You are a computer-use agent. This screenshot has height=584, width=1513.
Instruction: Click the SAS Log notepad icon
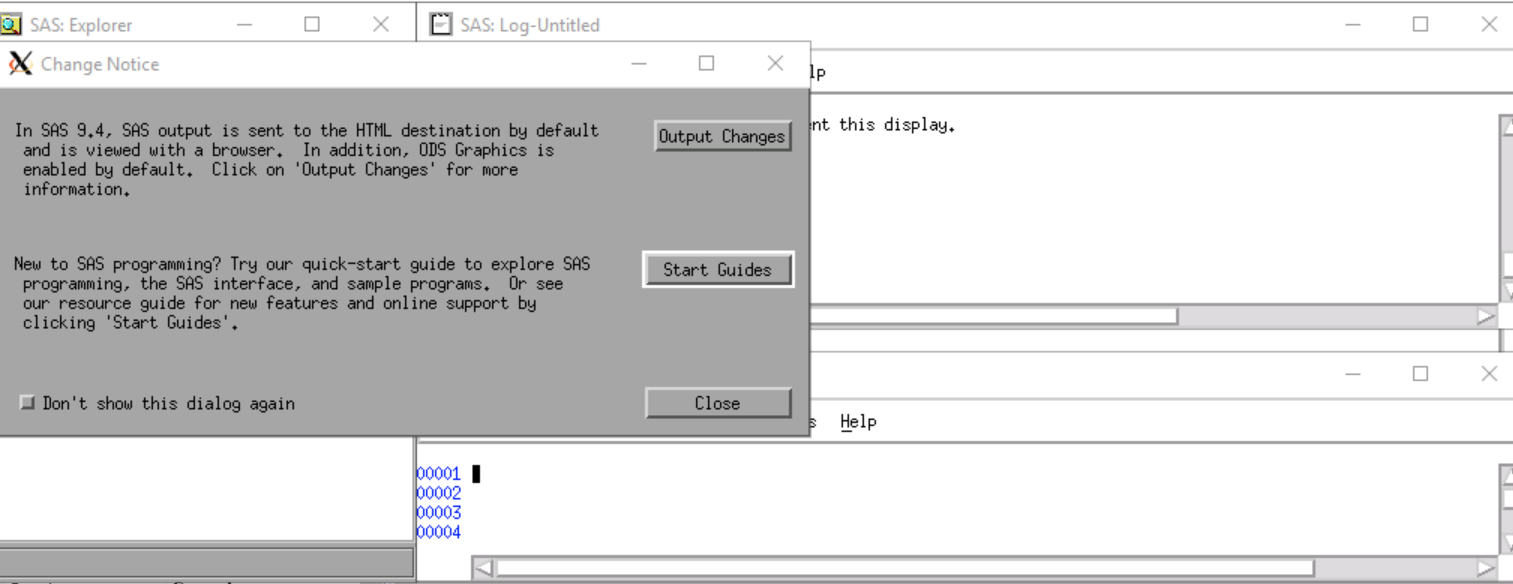[x=440, y=23]
